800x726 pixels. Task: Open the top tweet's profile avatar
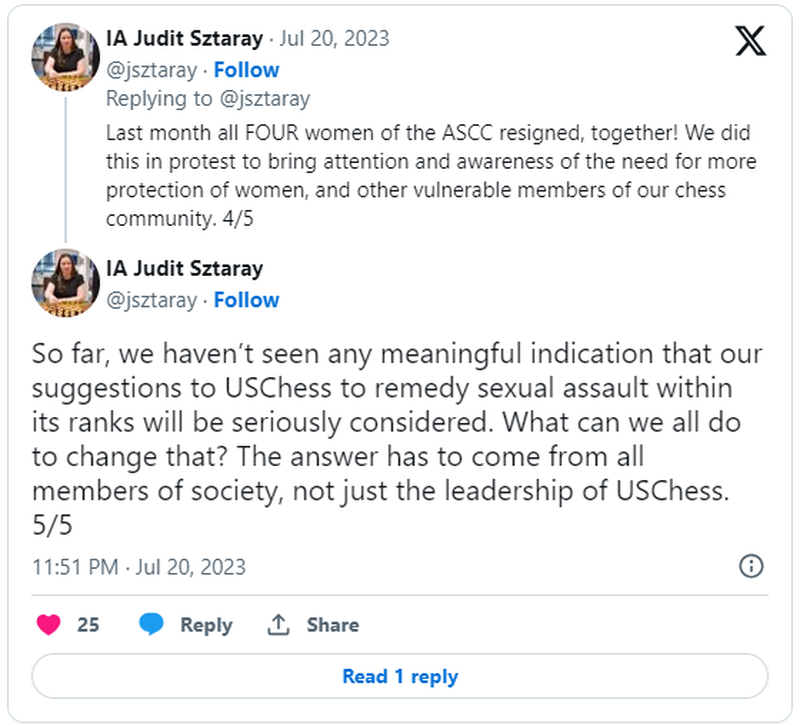[66, 56]
